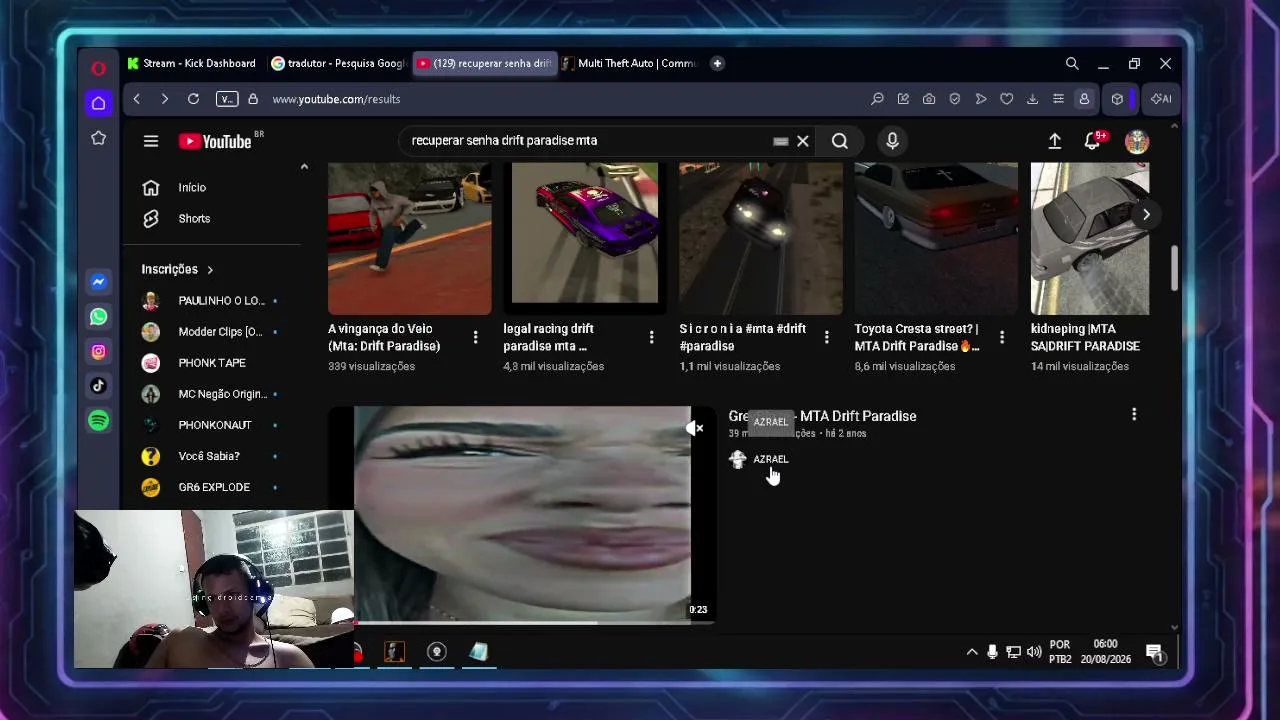The width and height of the screenshot is (1280, 720).
Task: Open options for legal racing drift short
Action: point(651,338)
